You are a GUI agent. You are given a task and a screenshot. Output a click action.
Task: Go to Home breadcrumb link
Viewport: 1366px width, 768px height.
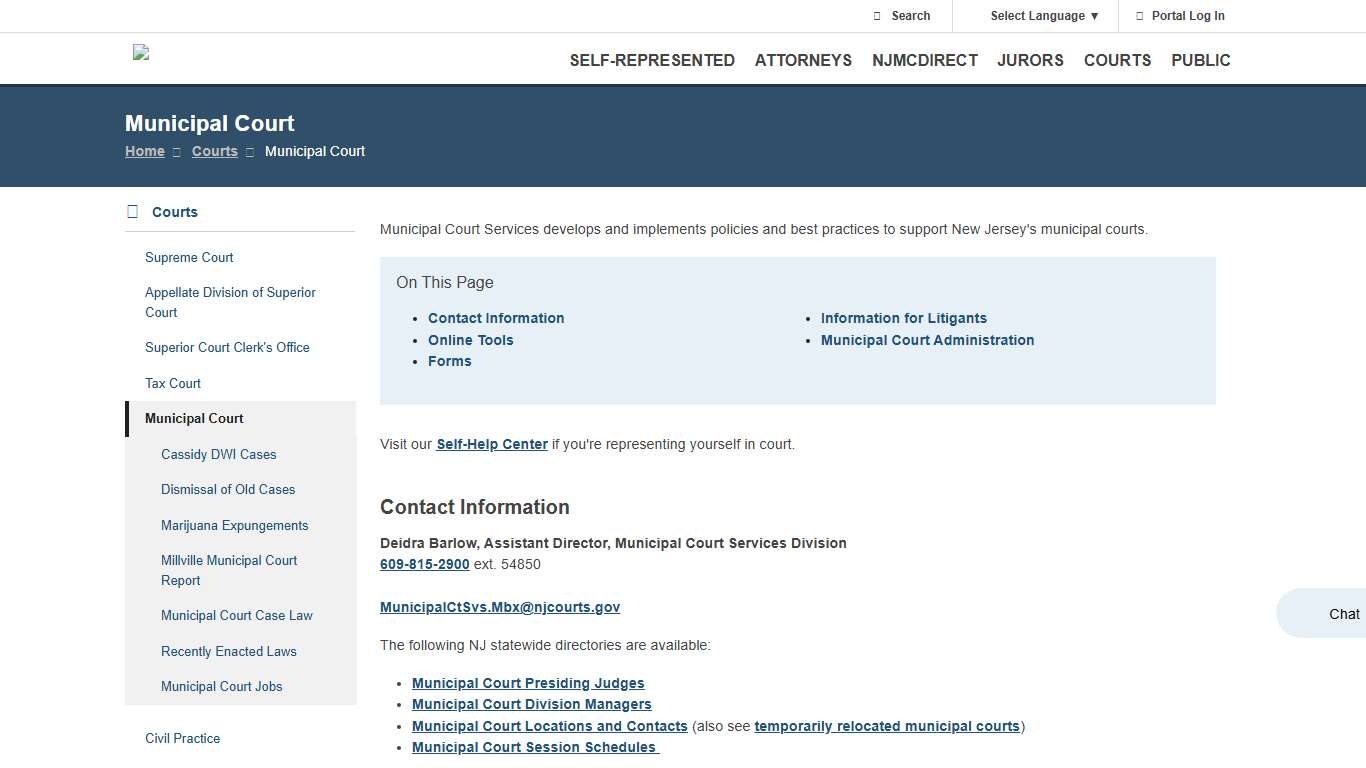145,151
